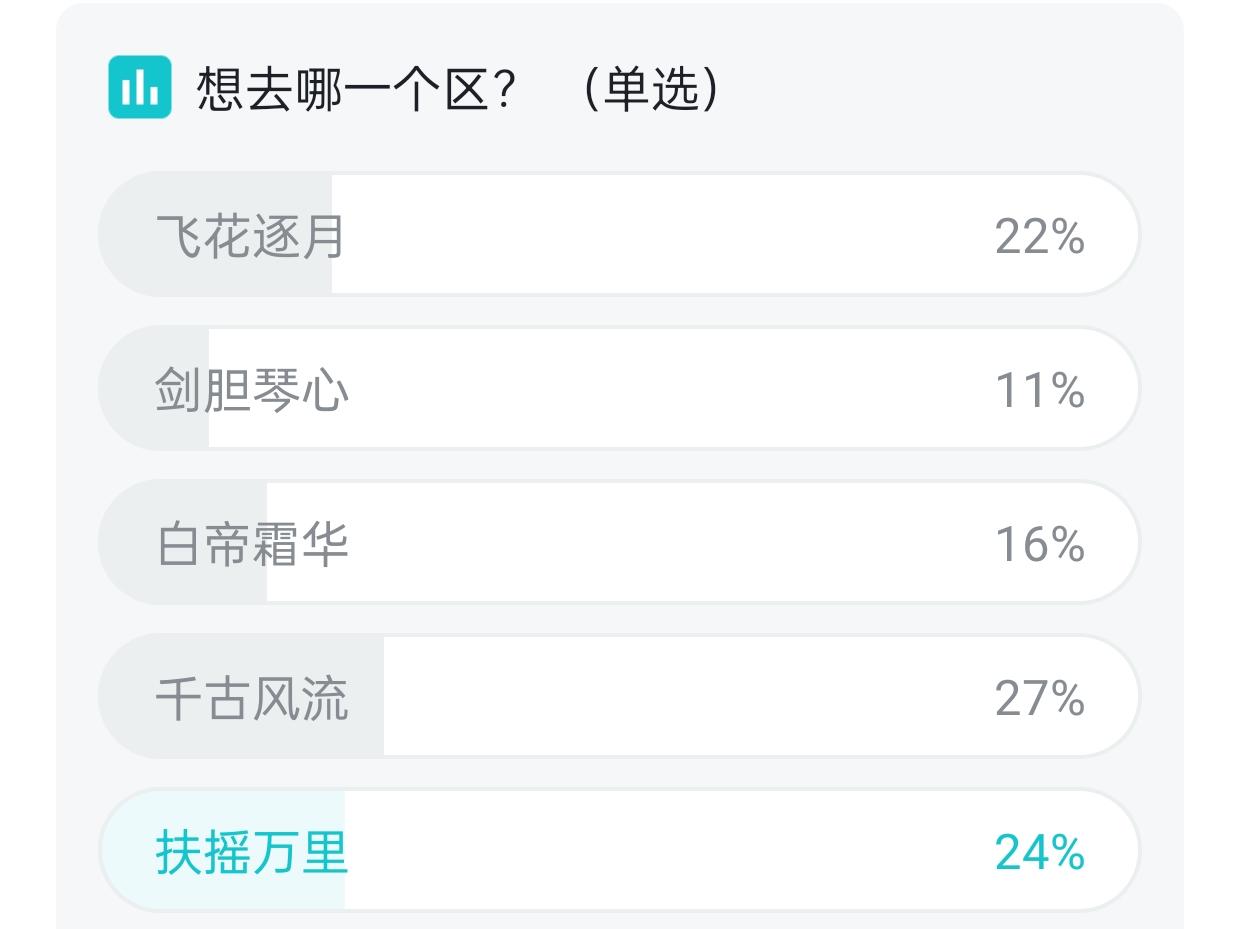The width and height of the screenshot is (1239, 929).
Task: Click the 22% result for 飞花逐月
Action: point(1039,237)
